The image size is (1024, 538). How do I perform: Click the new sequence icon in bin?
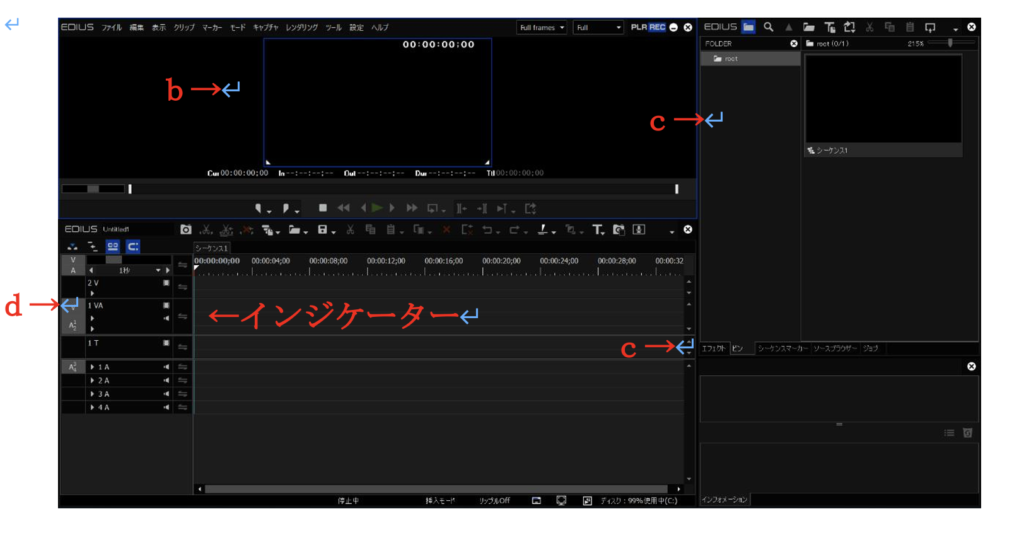coord(850,27)
